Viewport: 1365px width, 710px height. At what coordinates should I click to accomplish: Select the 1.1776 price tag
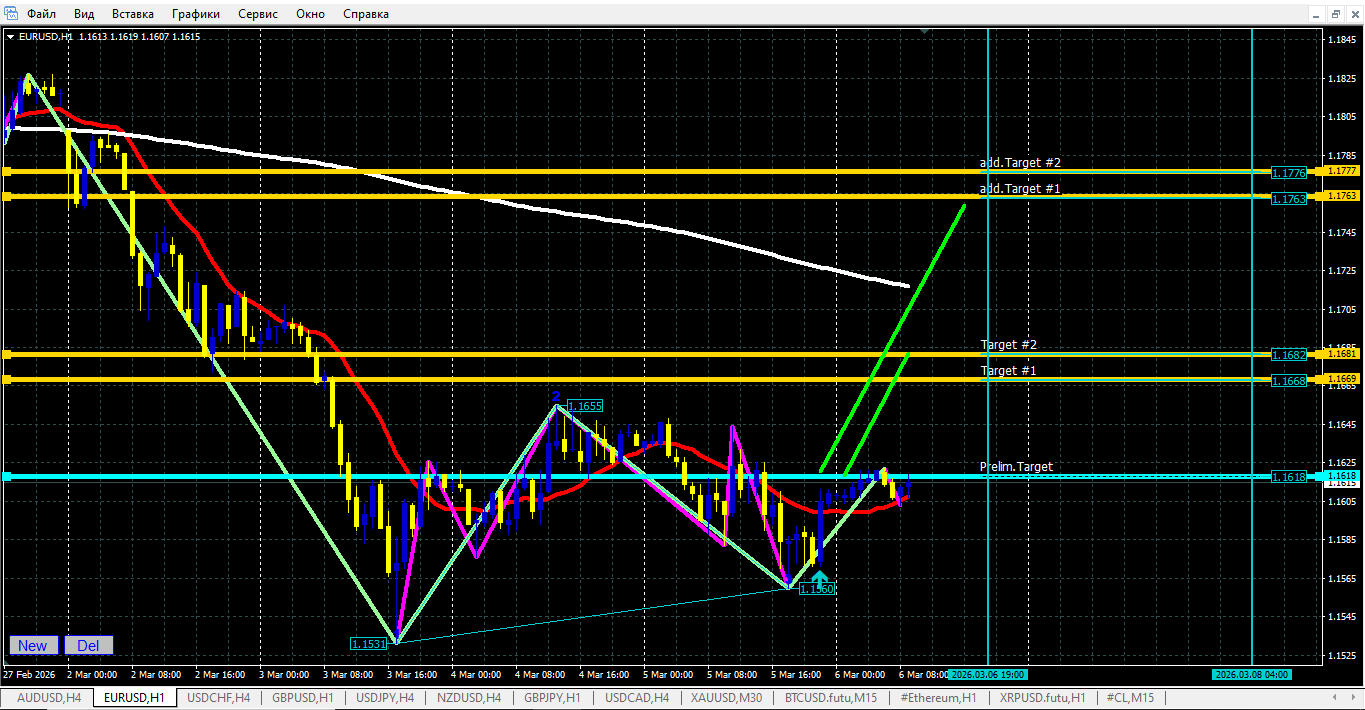tap(1289, 173)
